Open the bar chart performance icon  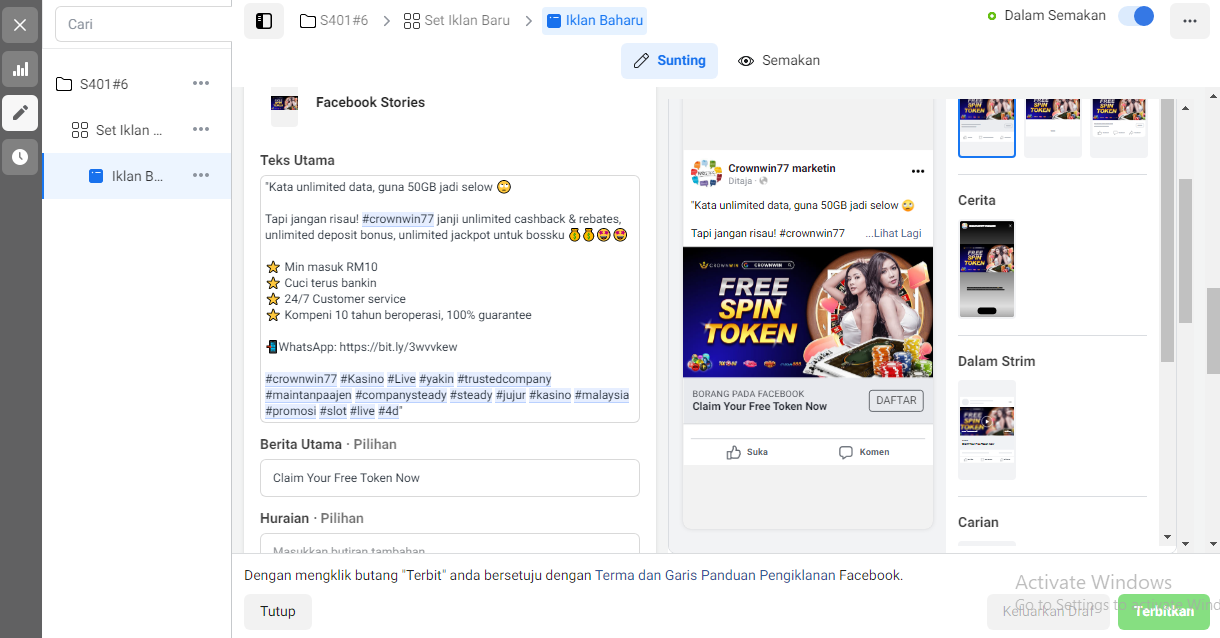[x=20, y=69]
